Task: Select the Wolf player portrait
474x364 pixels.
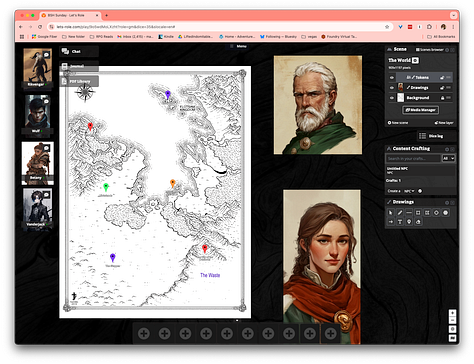Action: point(37,114)
